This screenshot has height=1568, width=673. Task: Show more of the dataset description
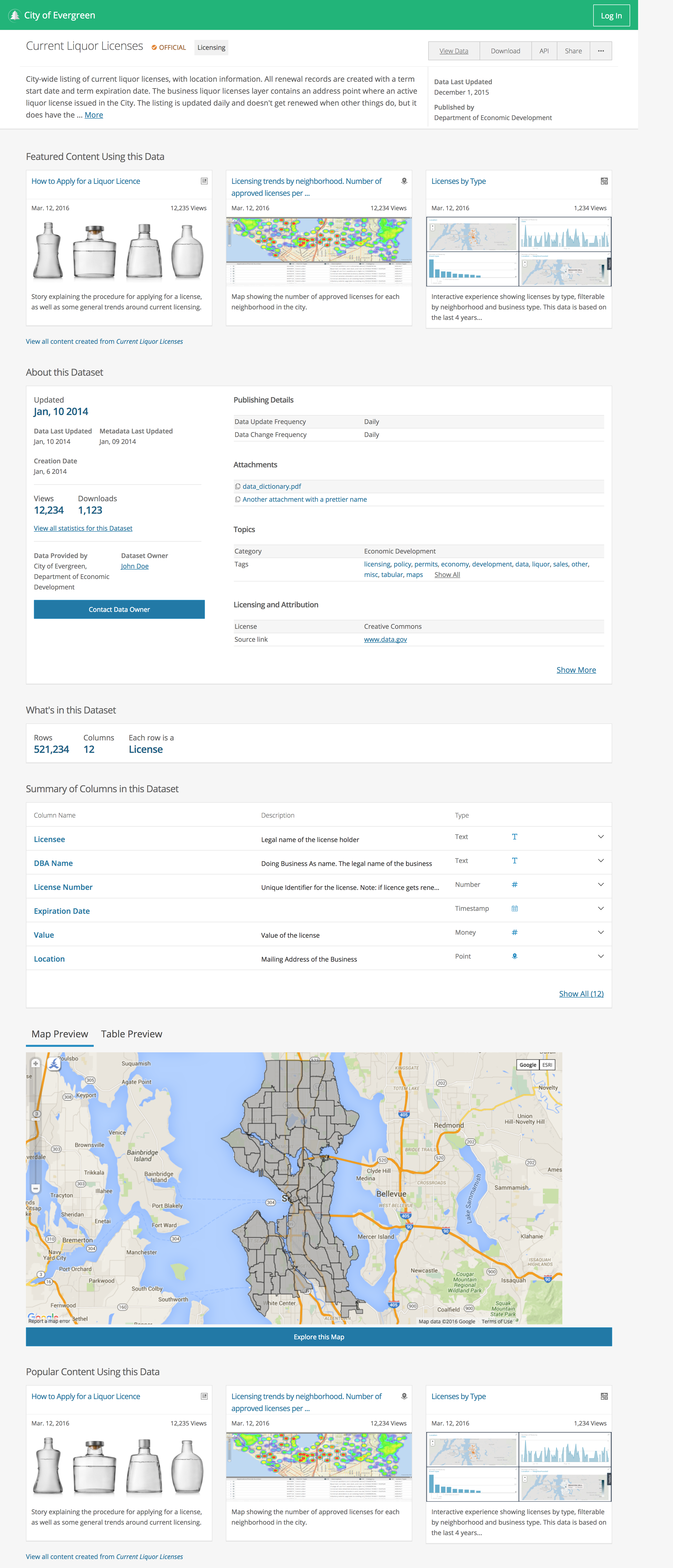click(x=94, y=115)
